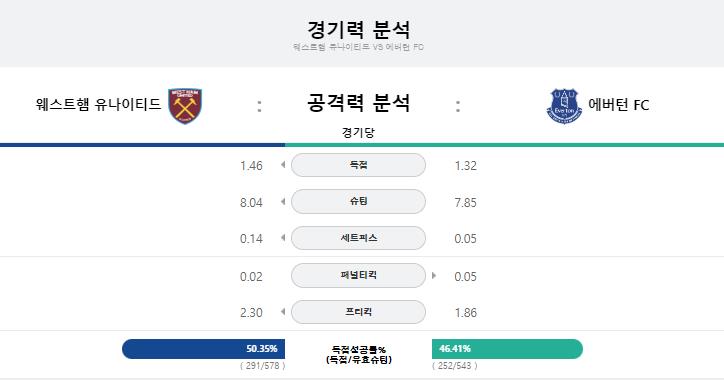Click the West Ham United crest logo
The height and width of the screenshot is (380, 724).
(x=185, y=106)
